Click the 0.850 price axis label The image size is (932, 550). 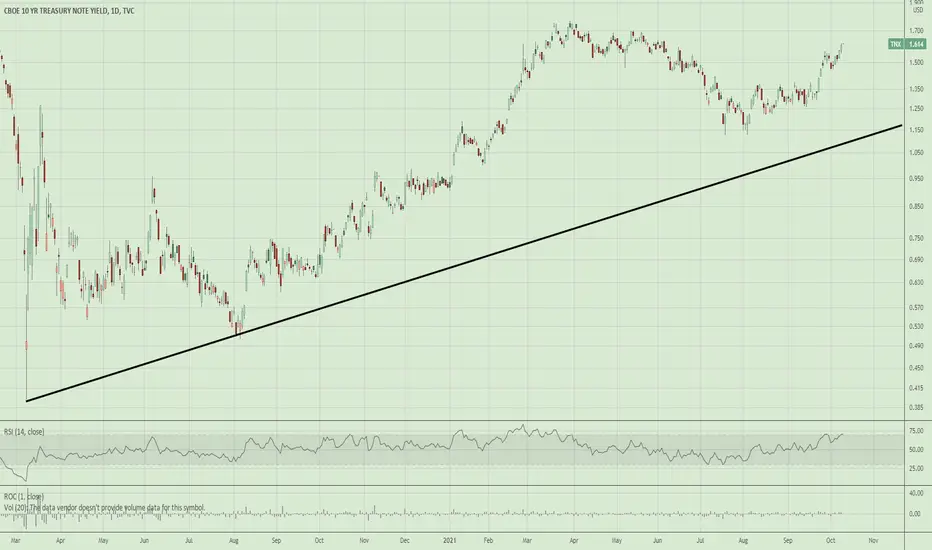pos(916,207)
